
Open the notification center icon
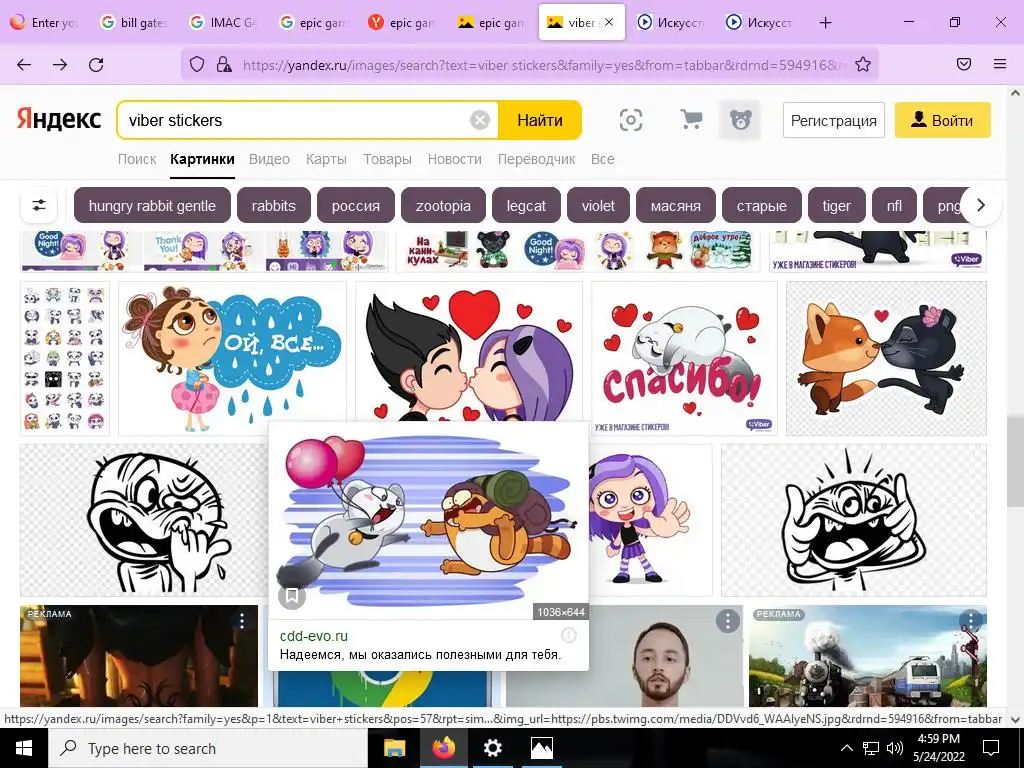click(991, 748)
